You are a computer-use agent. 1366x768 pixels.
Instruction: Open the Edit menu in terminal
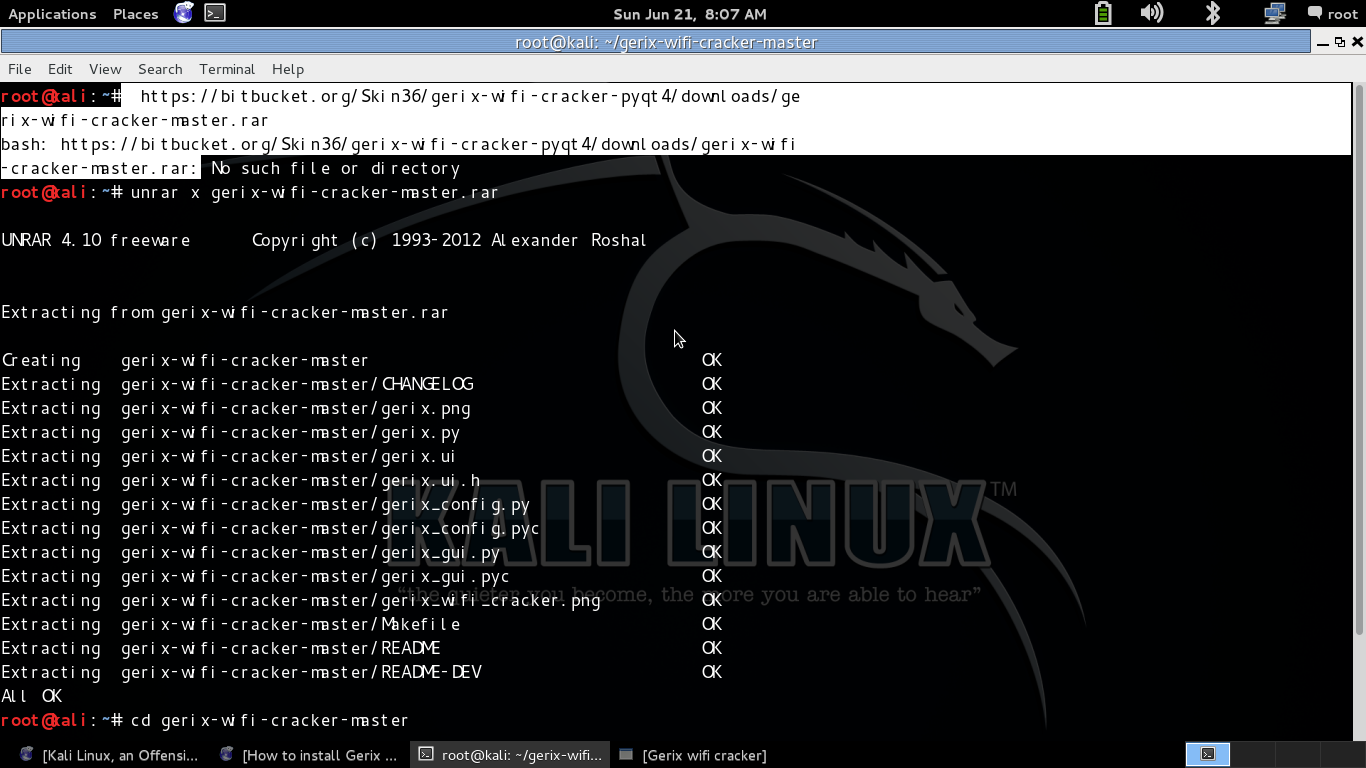click(x=60, y=69)
